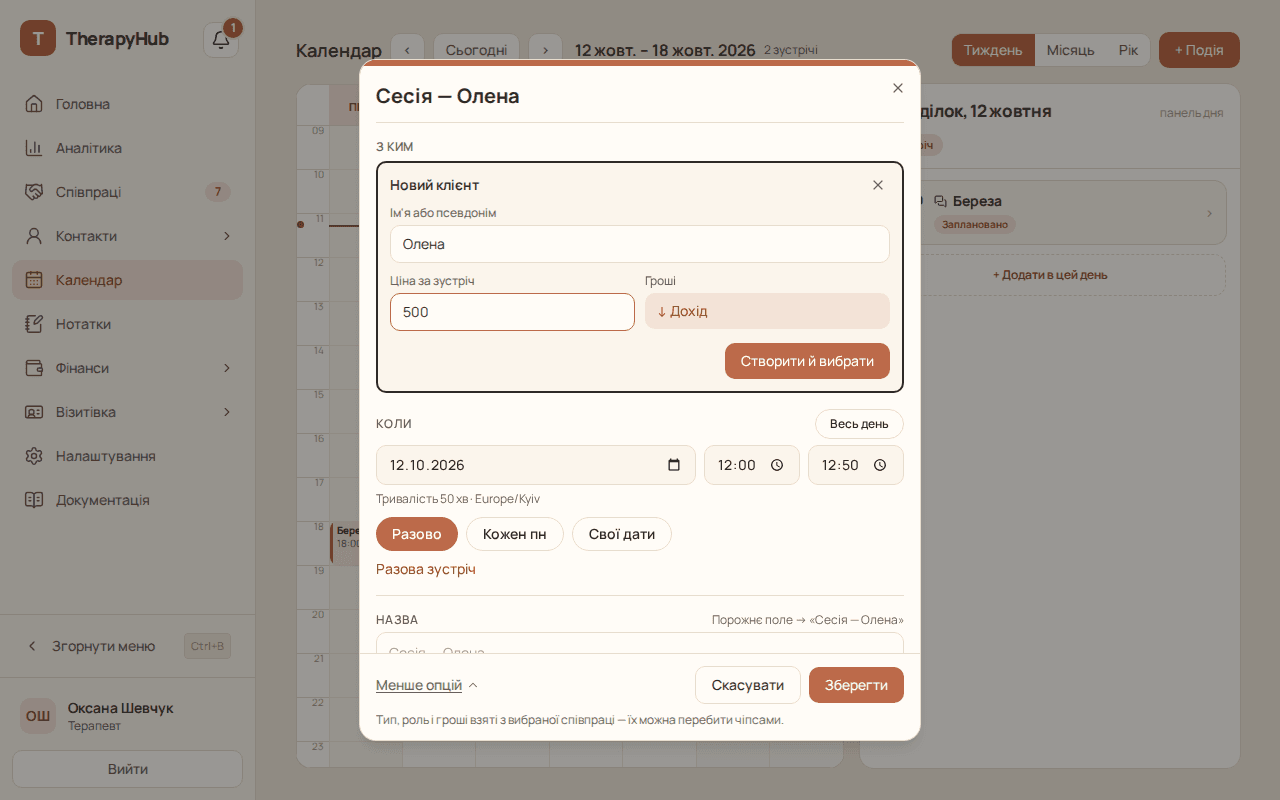The width and height of the screenshot is (1280, 800).
Task: Click Створити й вибрати button
Action: coord(807,361)
